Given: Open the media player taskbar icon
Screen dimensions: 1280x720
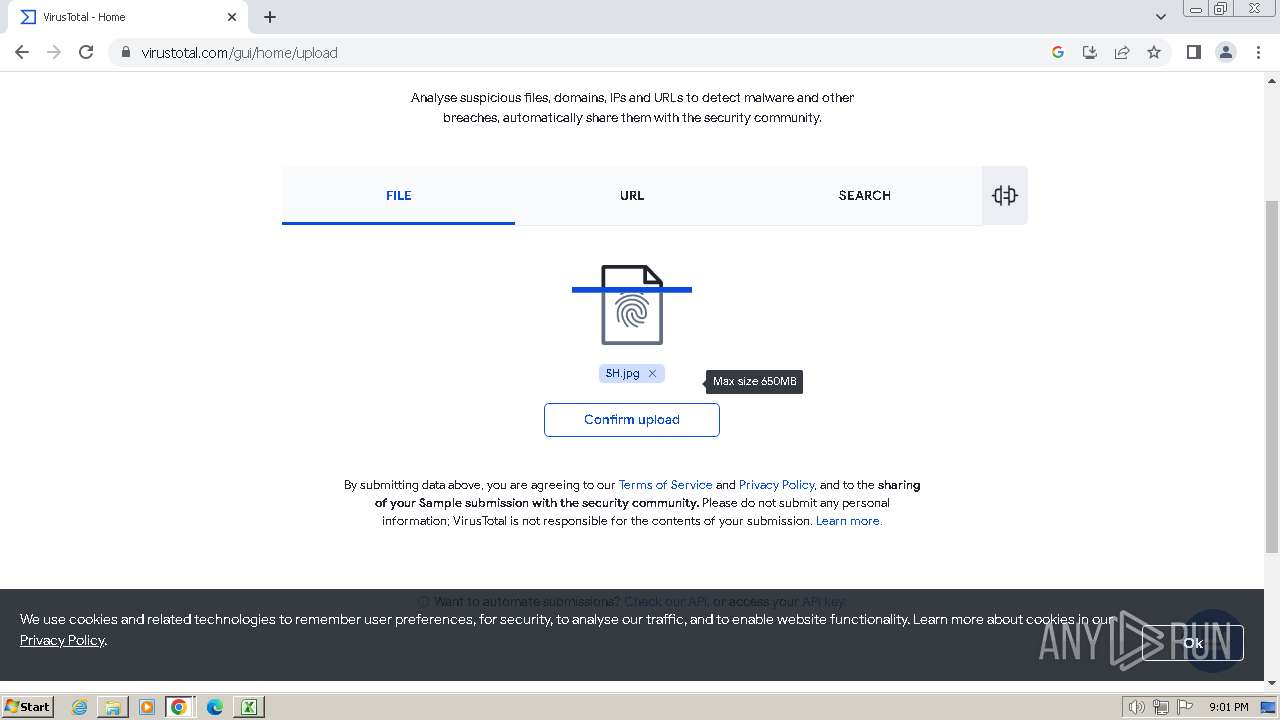Looking at the screenshot, I should (x=147, y=707).
